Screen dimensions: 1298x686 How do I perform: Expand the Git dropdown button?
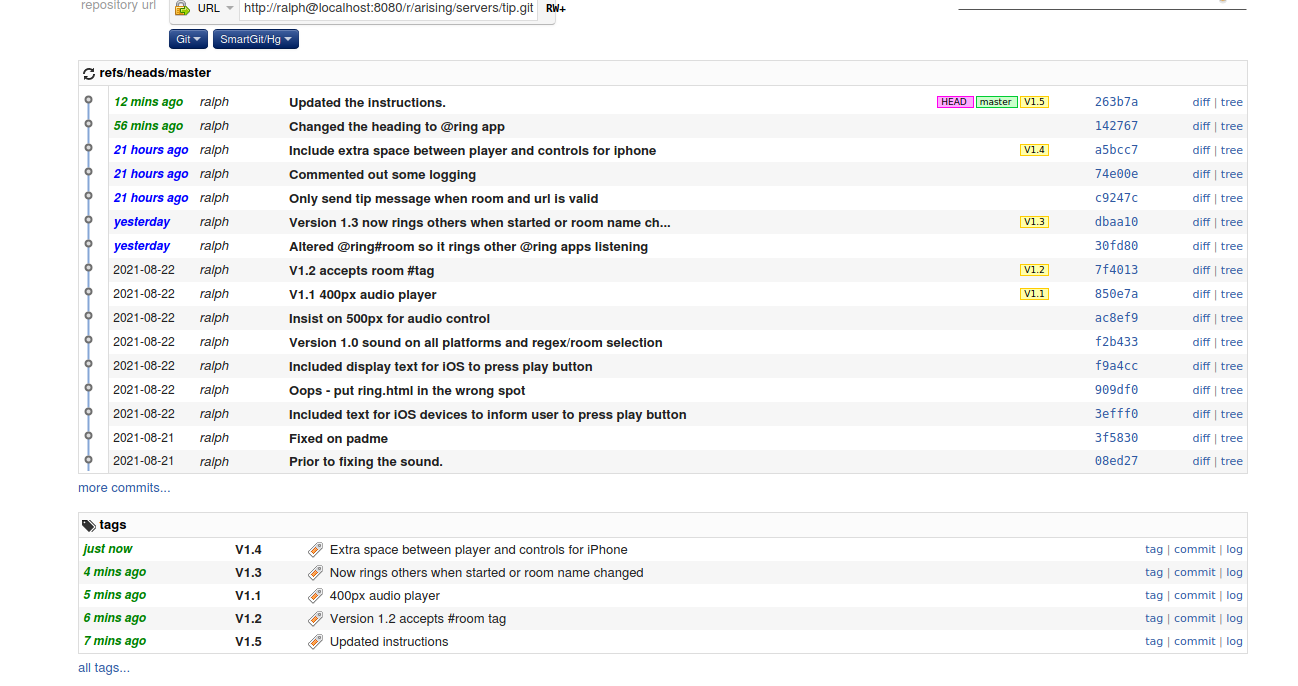pyautogui.click(x=188, y=39)
